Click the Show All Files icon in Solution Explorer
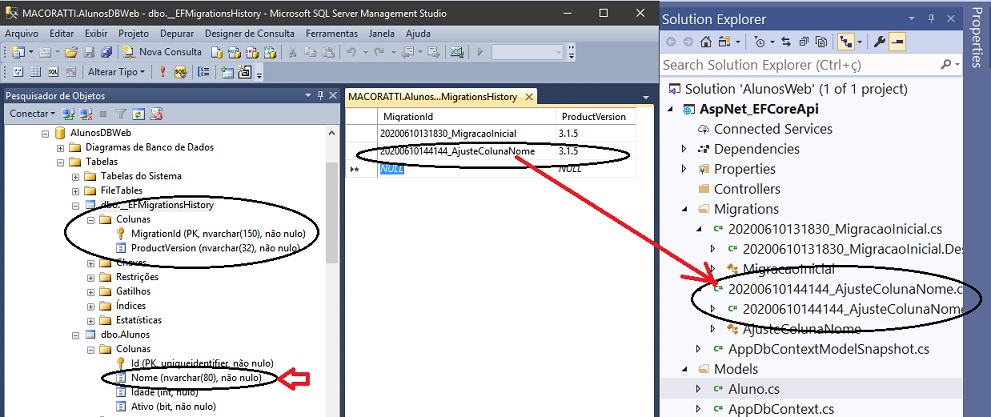 tap(822, 42)
